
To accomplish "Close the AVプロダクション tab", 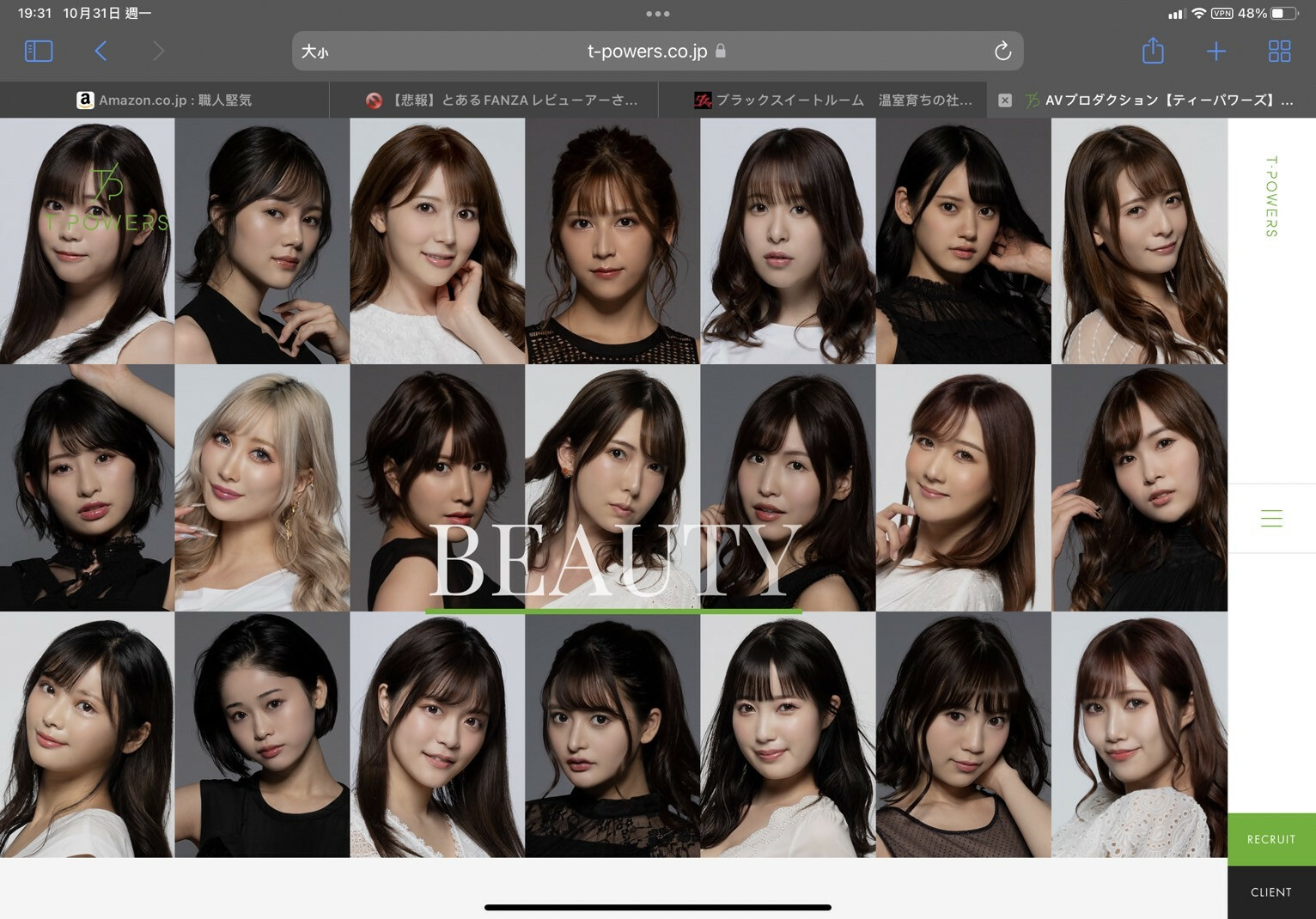I will click(x=1004, y=100).
